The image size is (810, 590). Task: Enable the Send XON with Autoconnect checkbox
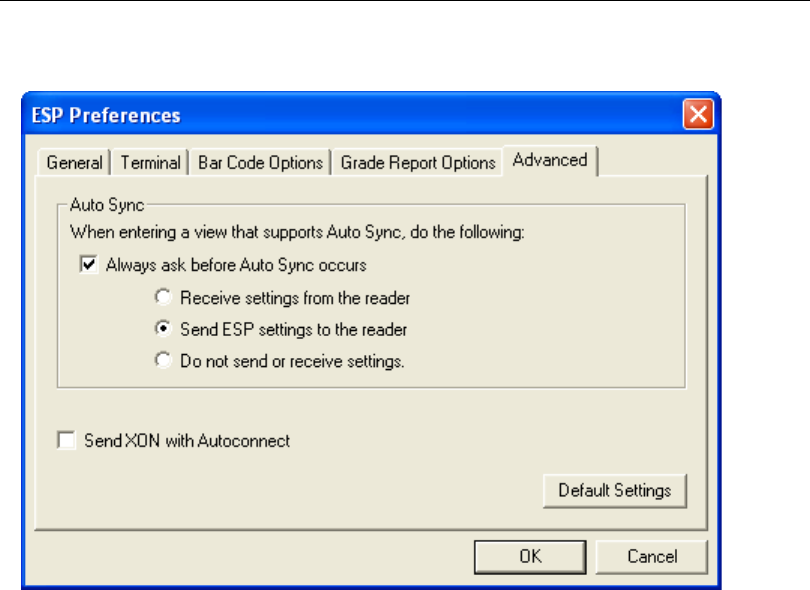(x=67, y=440)
